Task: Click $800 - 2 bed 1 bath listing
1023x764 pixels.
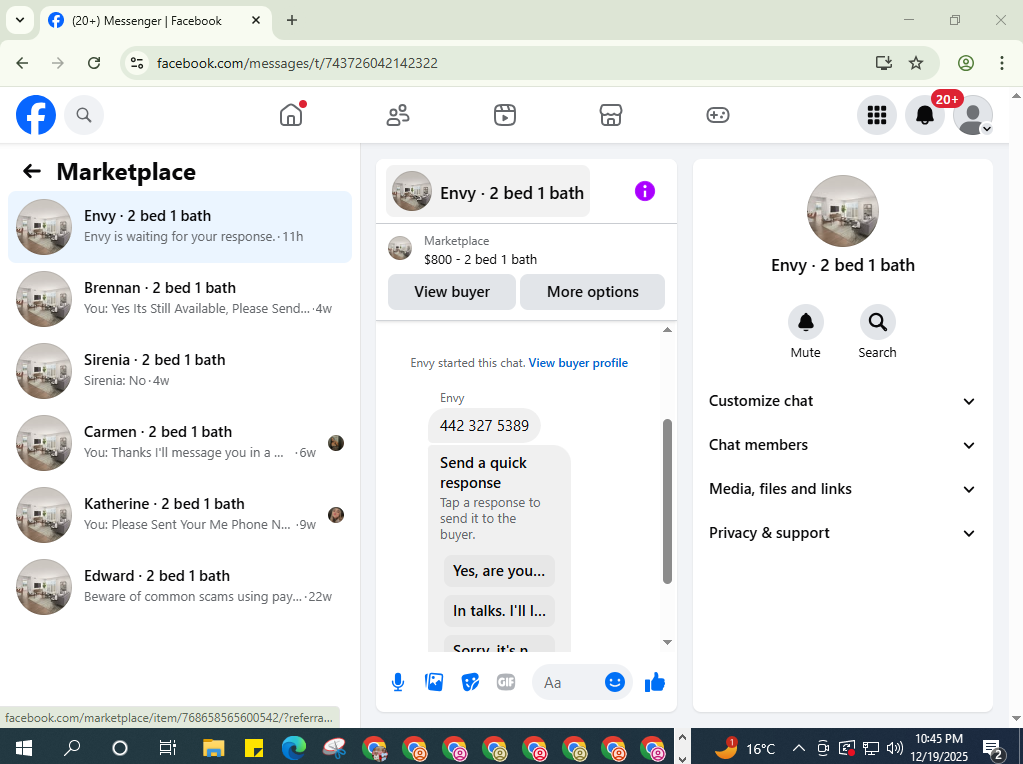Action: click(x=480, y=260)
